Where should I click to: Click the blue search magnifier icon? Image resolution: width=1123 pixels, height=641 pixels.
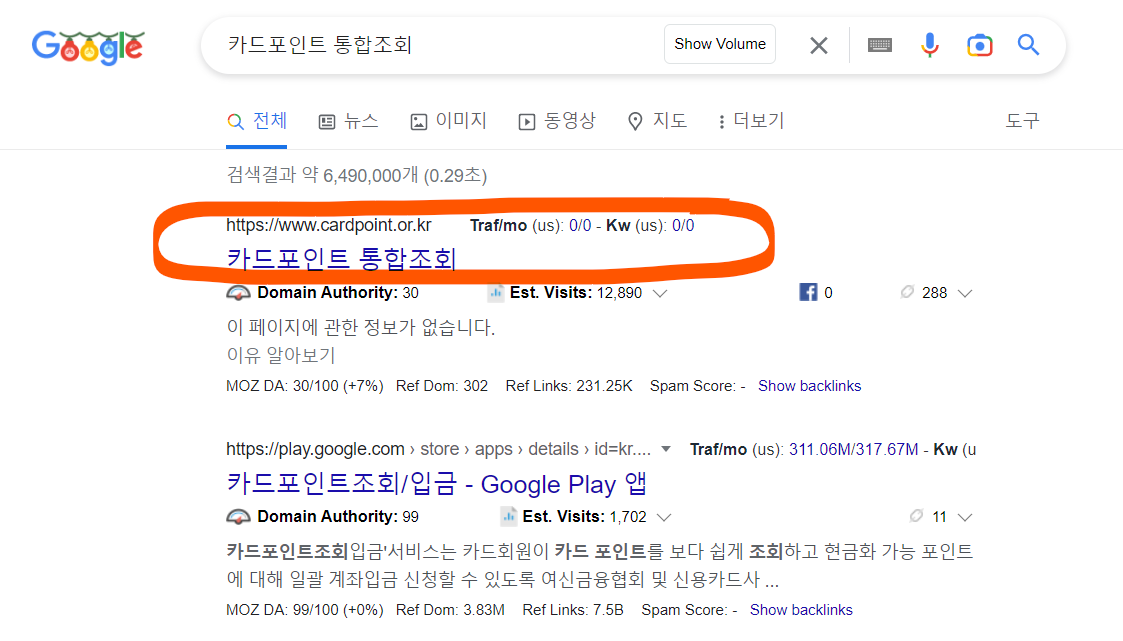click(1028, 44)
